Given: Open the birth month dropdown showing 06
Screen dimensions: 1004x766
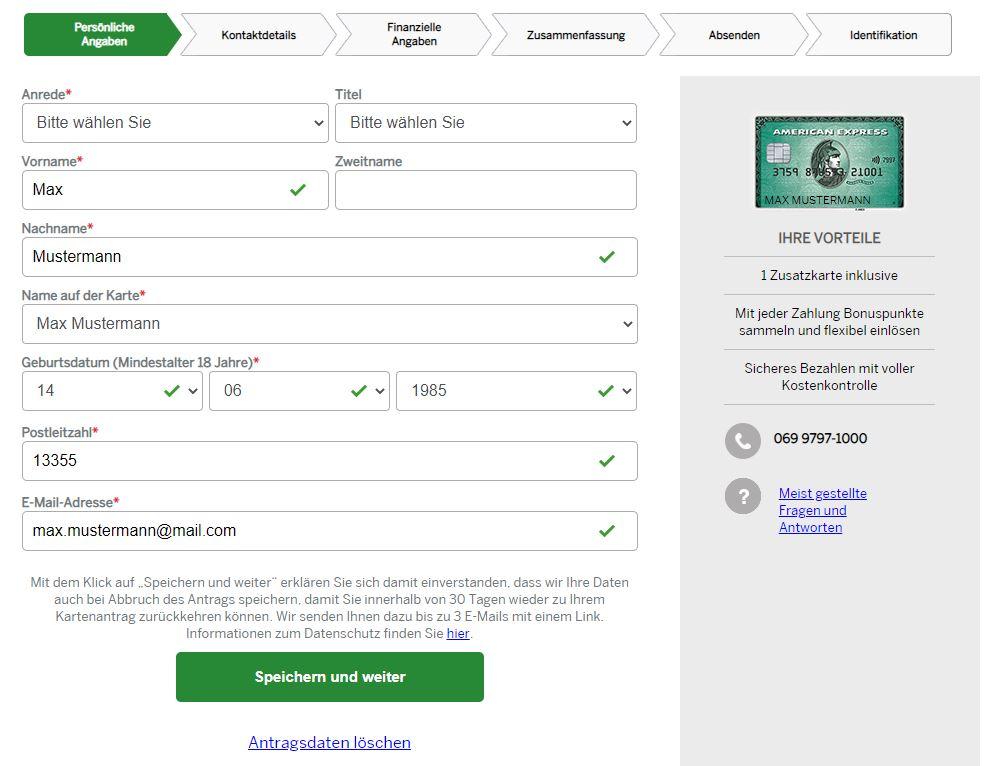Looking at the screenshot, I should click(299, 391).
